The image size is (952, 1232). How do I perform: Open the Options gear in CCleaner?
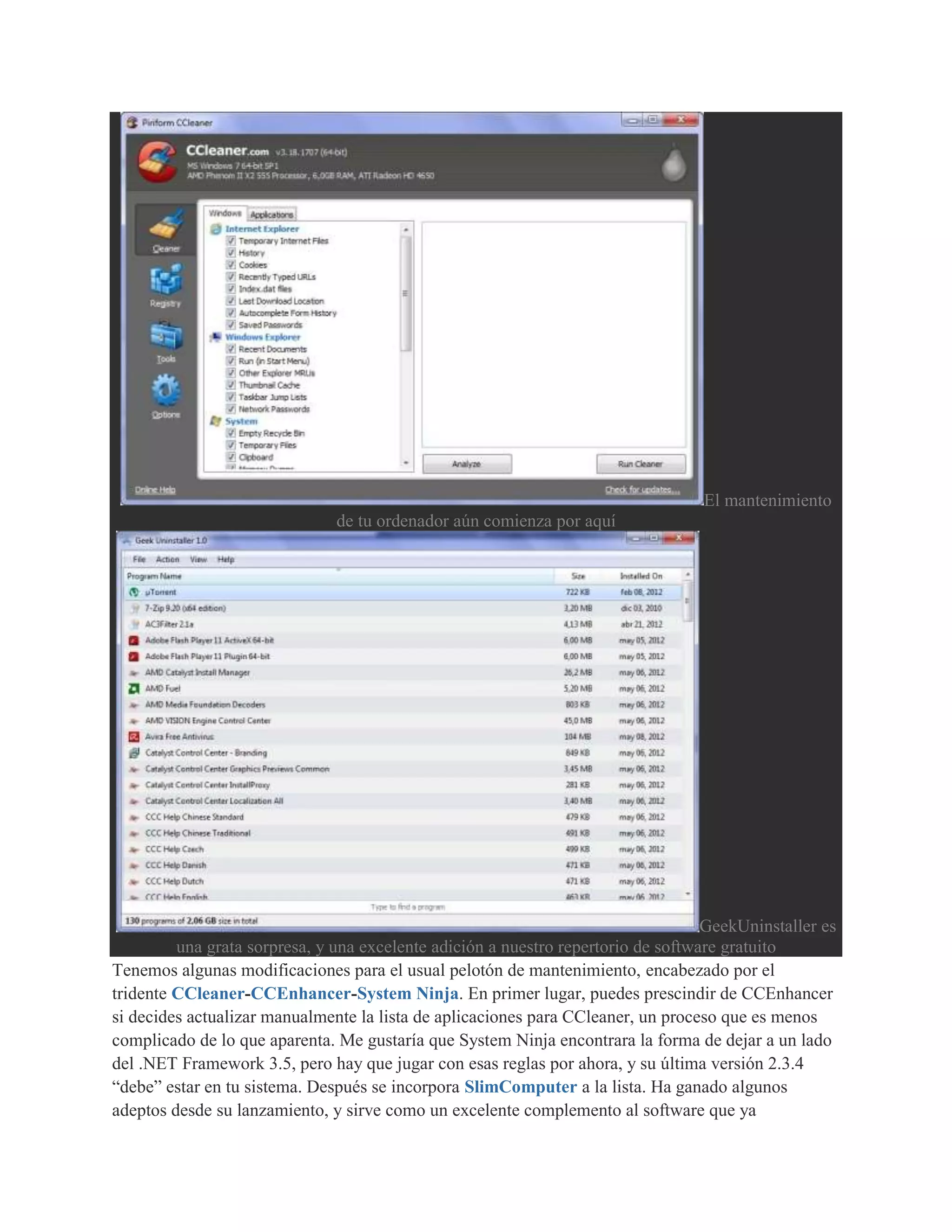166,397
